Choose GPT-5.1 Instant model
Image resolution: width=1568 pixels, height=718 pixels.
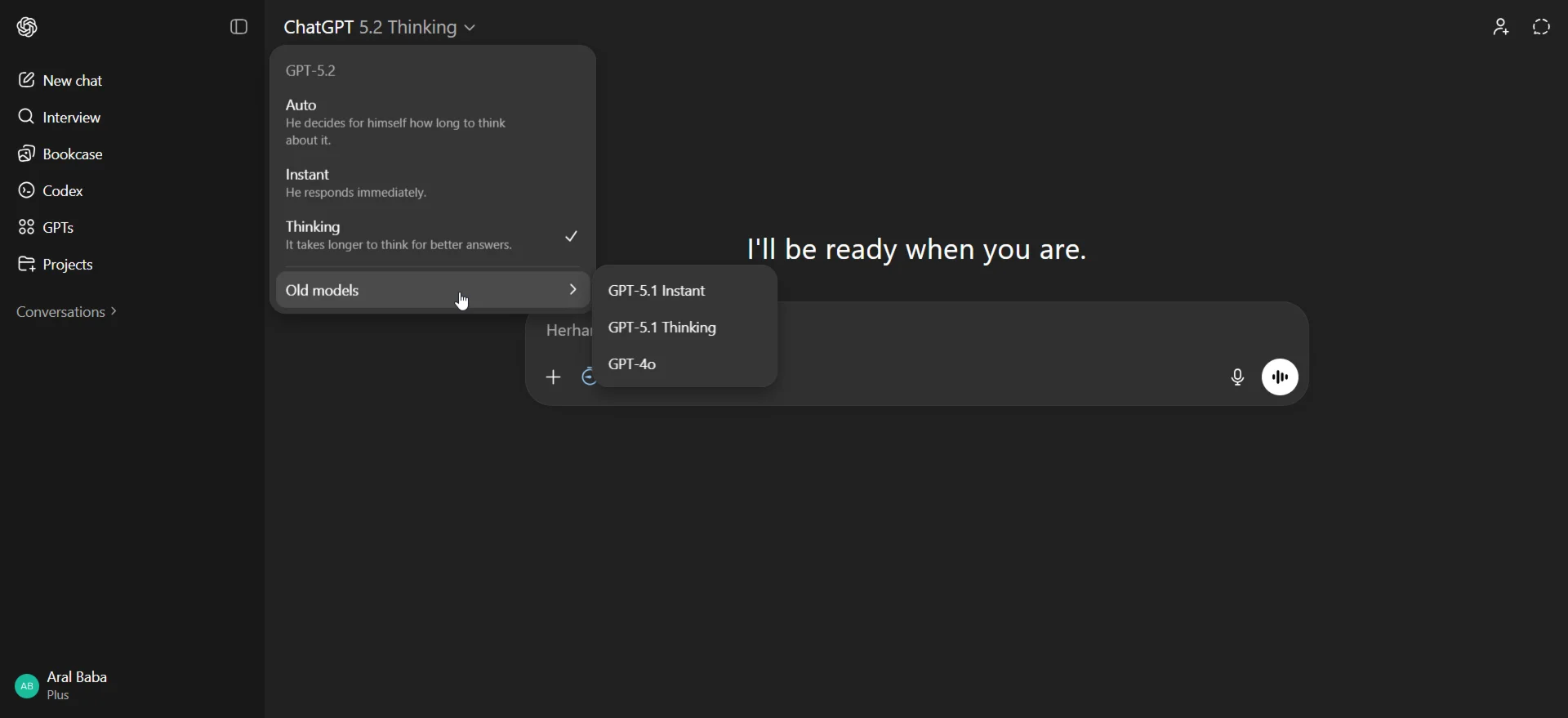(x=684, y=292)
